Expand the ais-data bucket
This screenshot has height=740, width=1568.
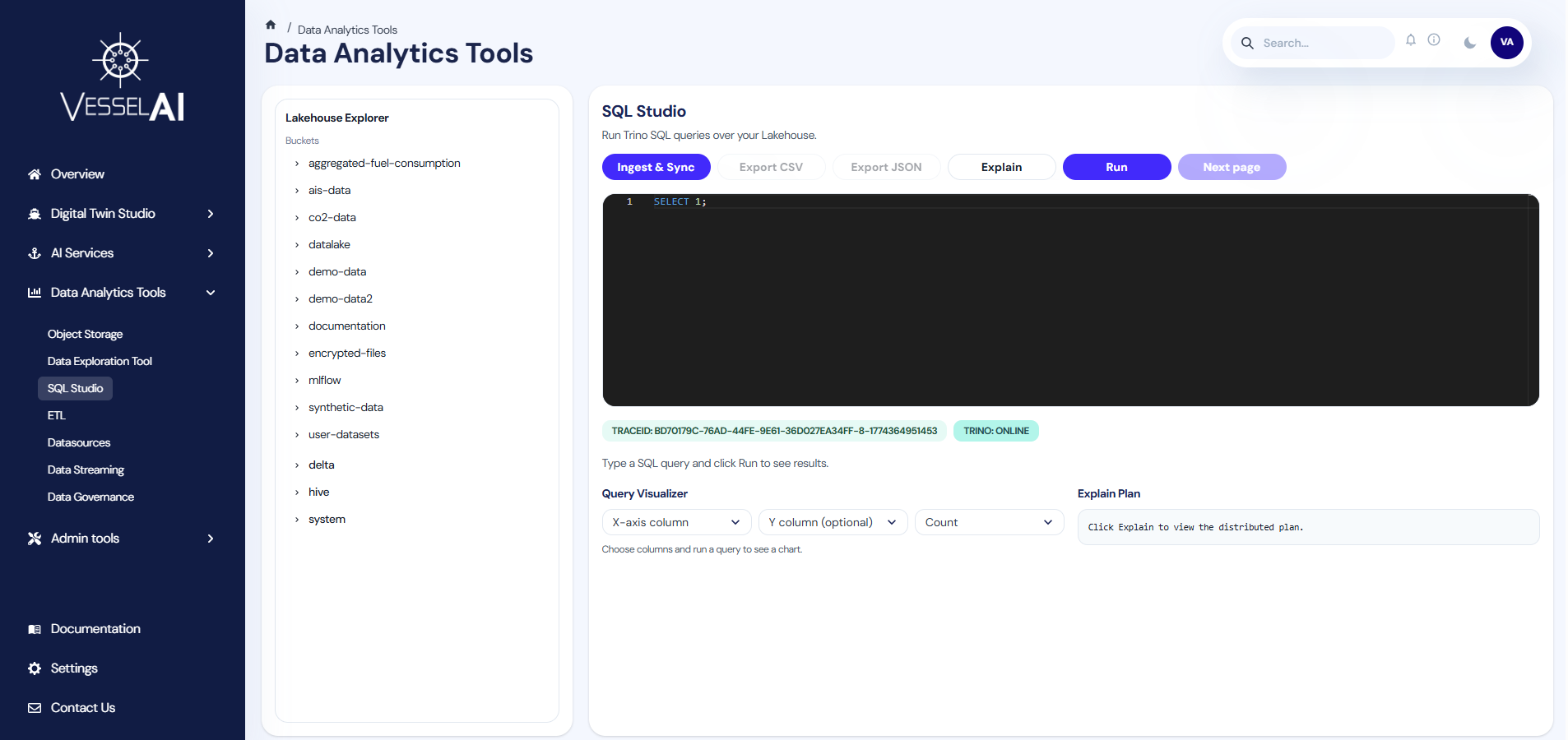(329, 190)
